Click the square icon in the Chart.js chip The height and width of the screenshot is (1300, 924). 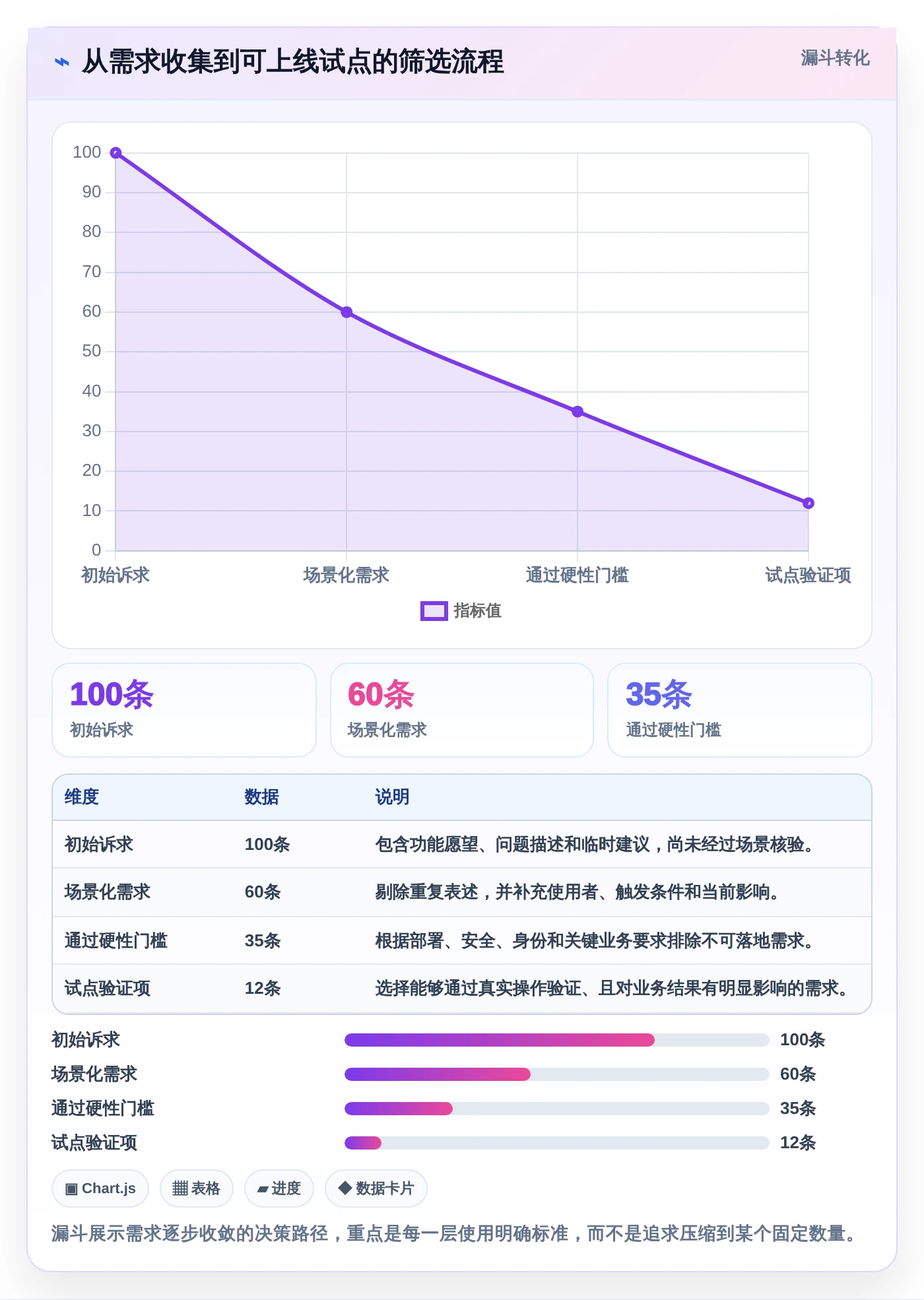tap(71, 1189)
